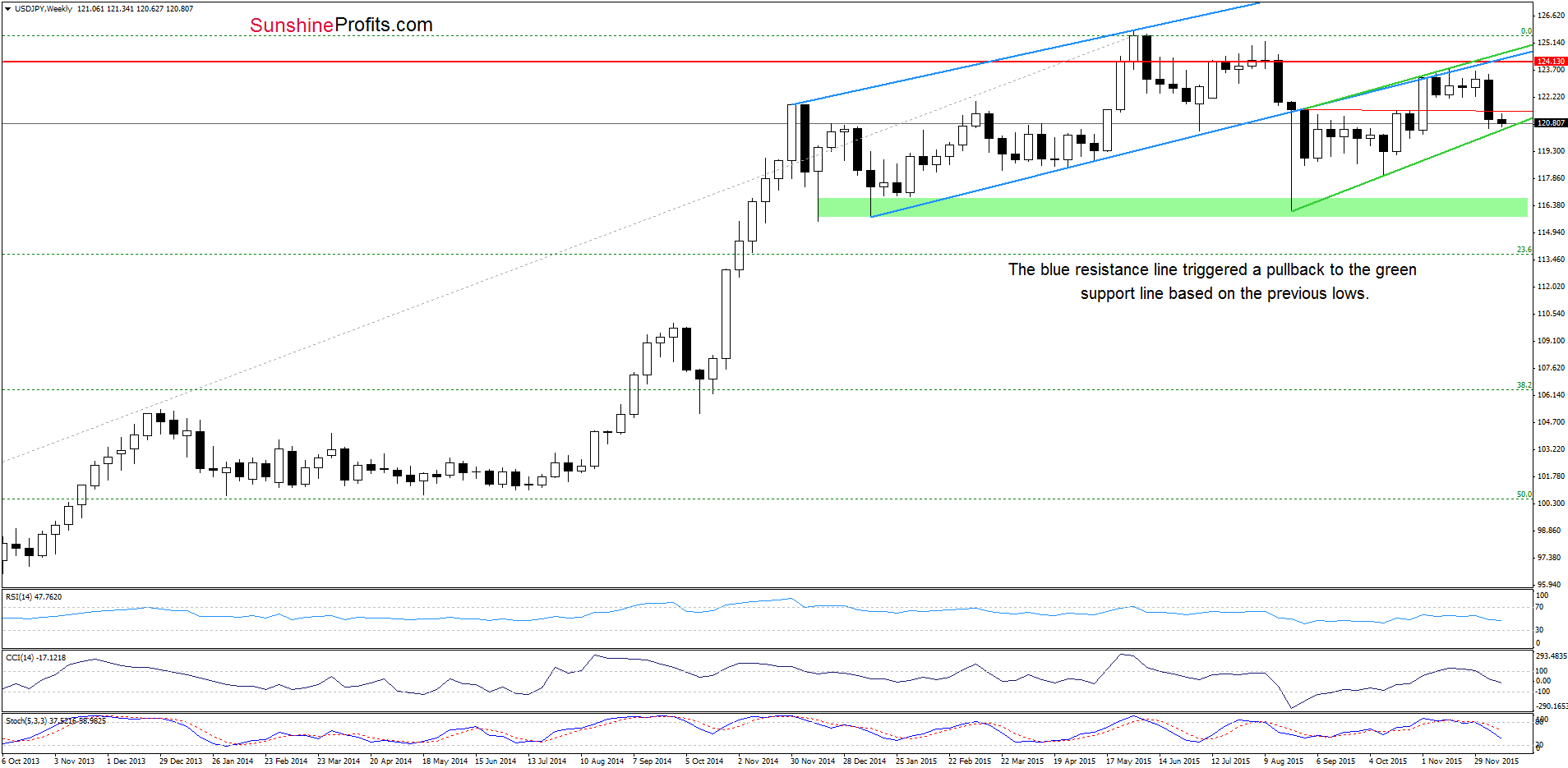Viewport: 1568px width, 768px height.
Task: Select the 122.220 price axis value
Action: [x=1551, y=97]
